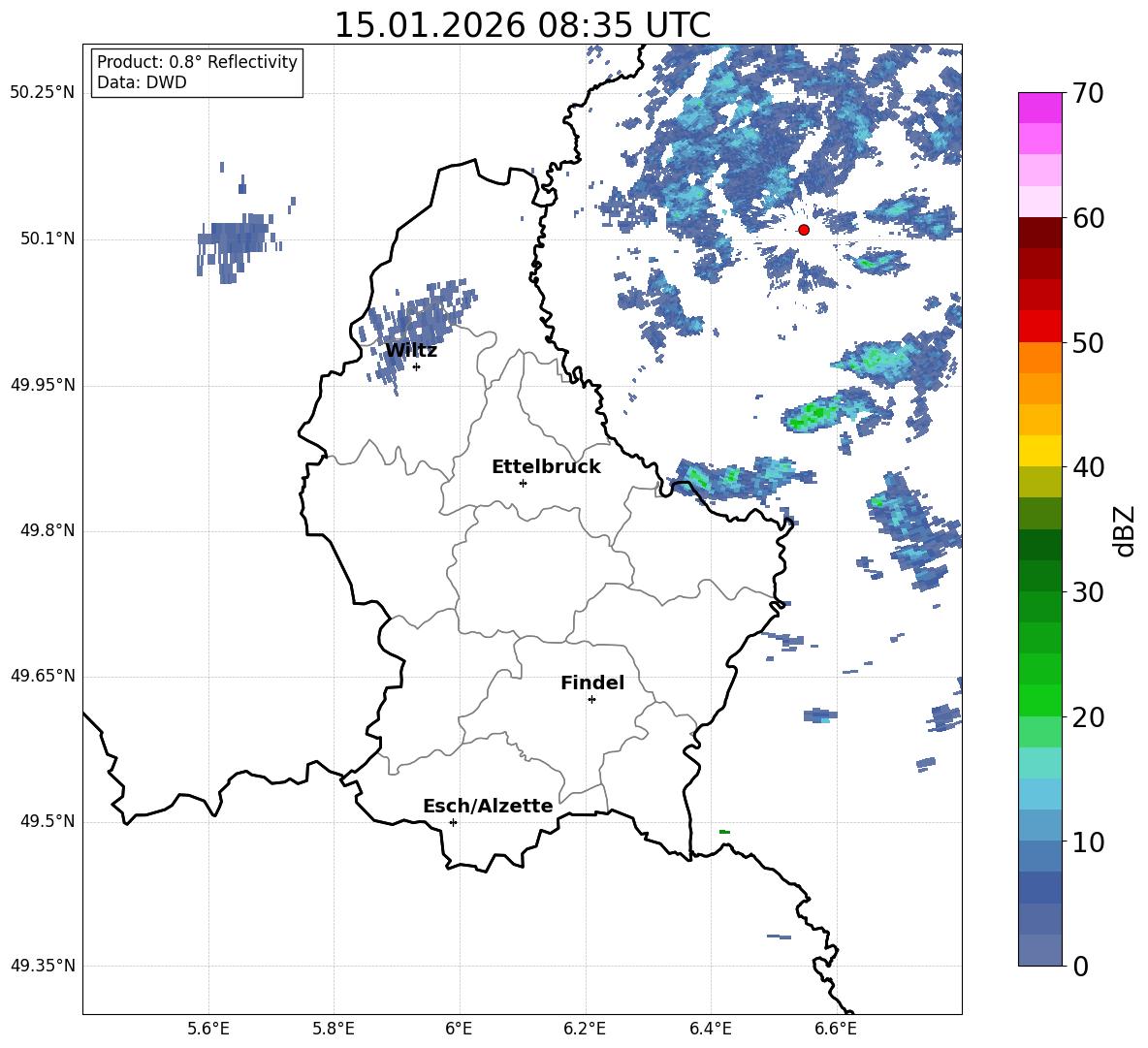The image size is (1148, 1048).
Task: Click the 40 tick label on the colorbar
Action: pos(1088,467)
